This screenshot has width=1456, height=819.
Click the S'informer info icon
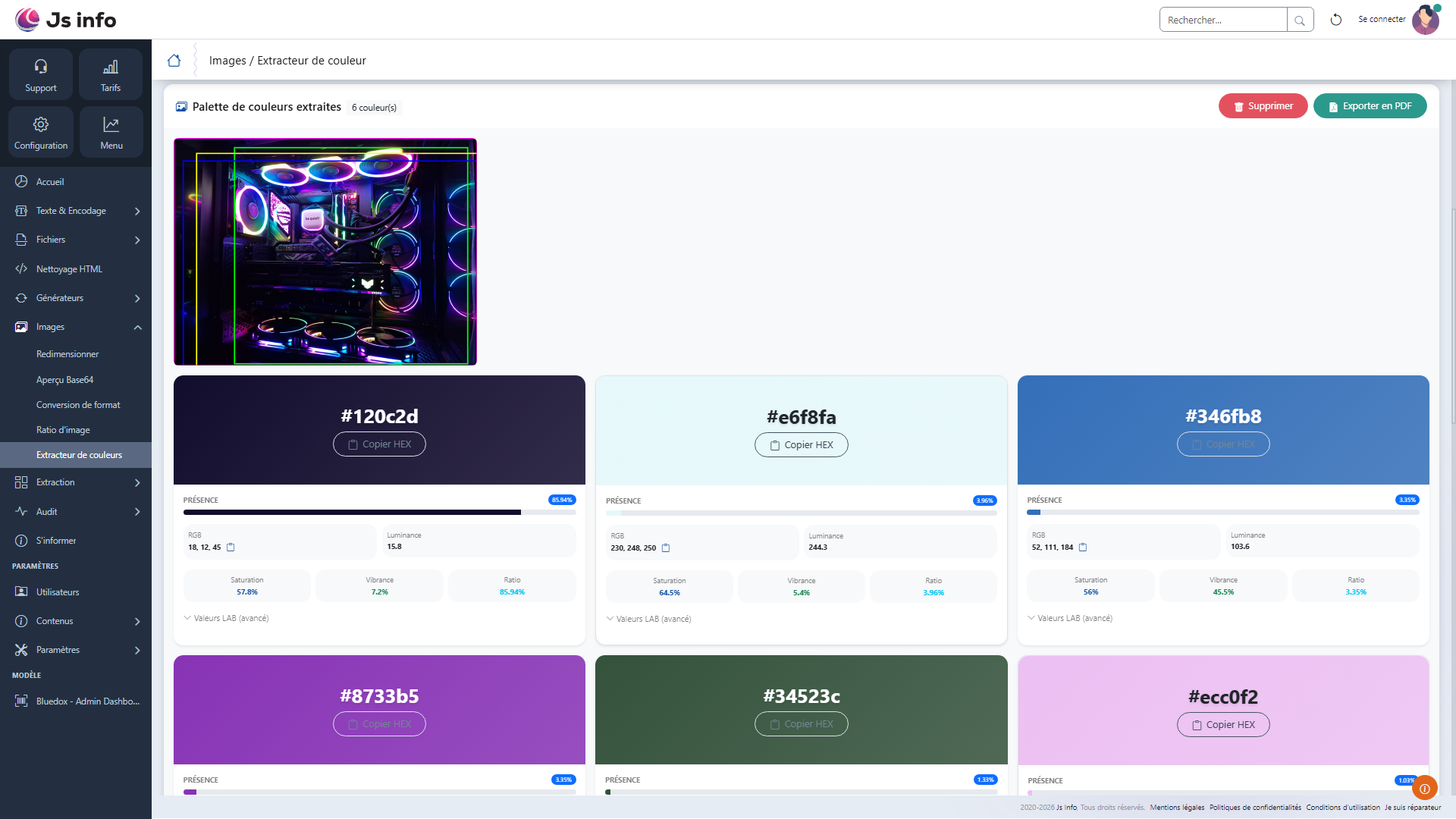tap(21, 541)
